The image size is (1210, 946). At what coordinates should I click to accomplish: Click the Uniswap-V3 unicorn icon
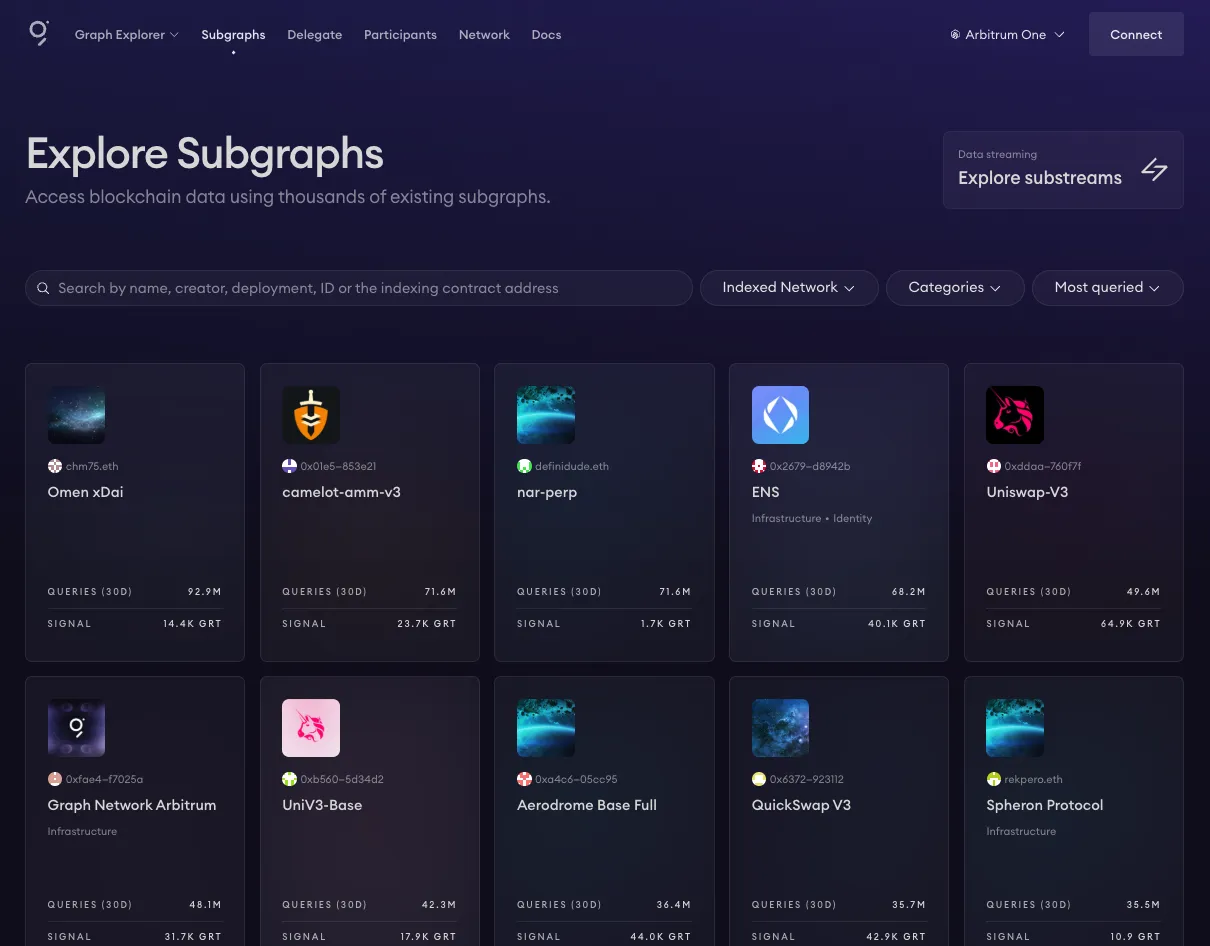coord(1014,415)
